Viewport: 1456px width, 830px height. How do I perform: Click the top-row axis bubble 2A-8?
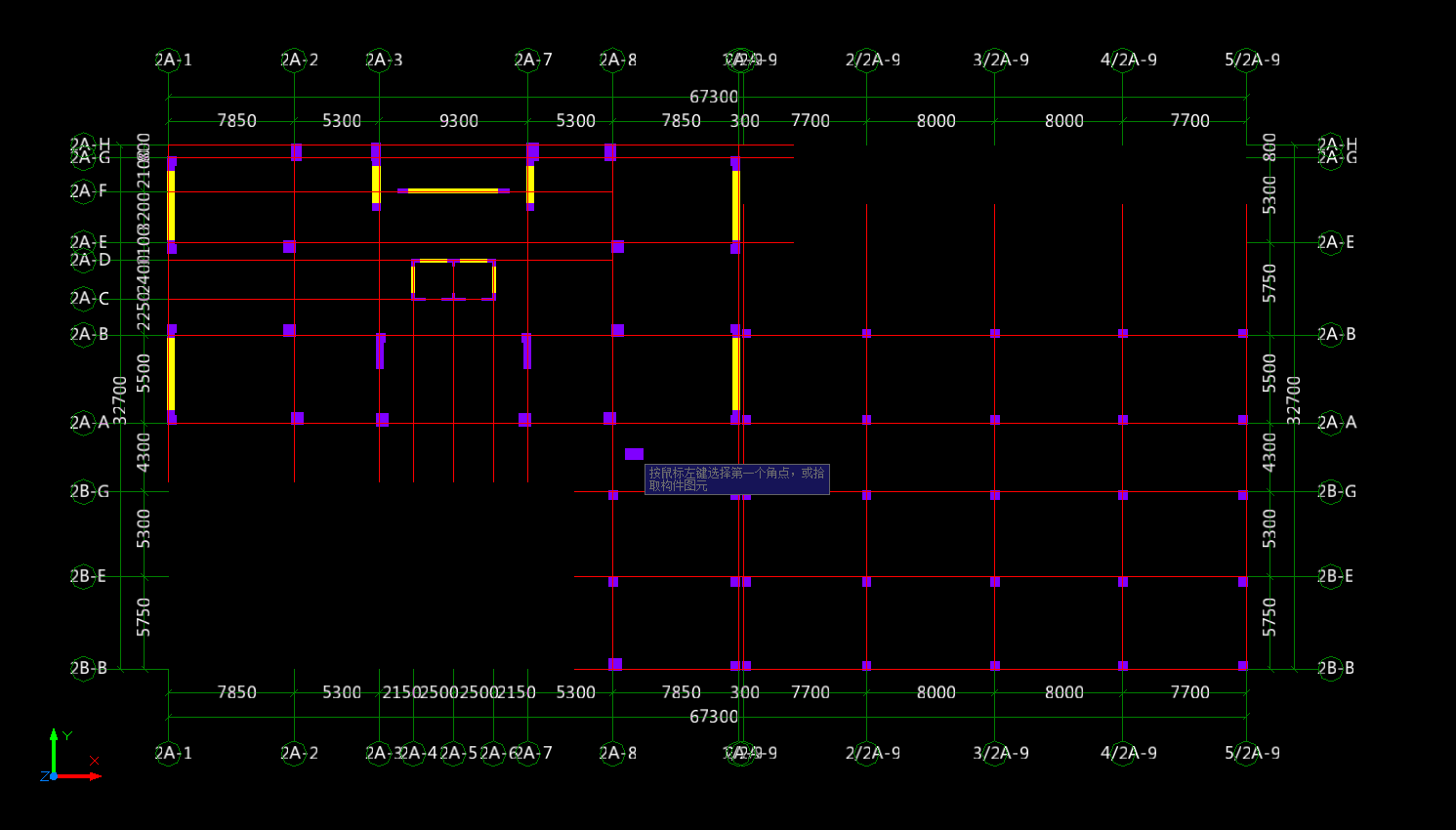point(617,60)
